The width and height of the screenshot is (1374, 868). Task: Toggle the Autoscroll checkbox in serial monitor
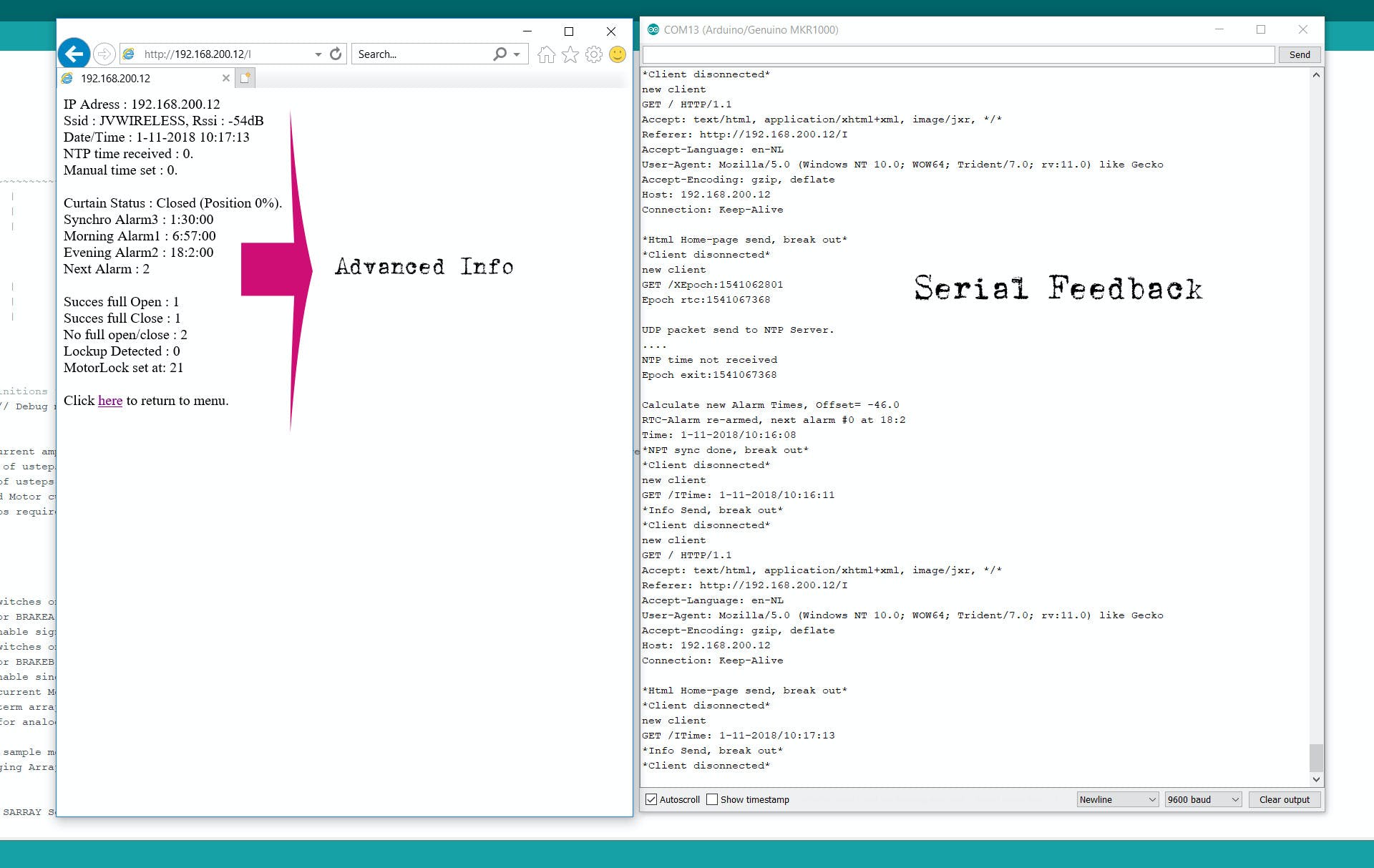click(x=651, y=799)
